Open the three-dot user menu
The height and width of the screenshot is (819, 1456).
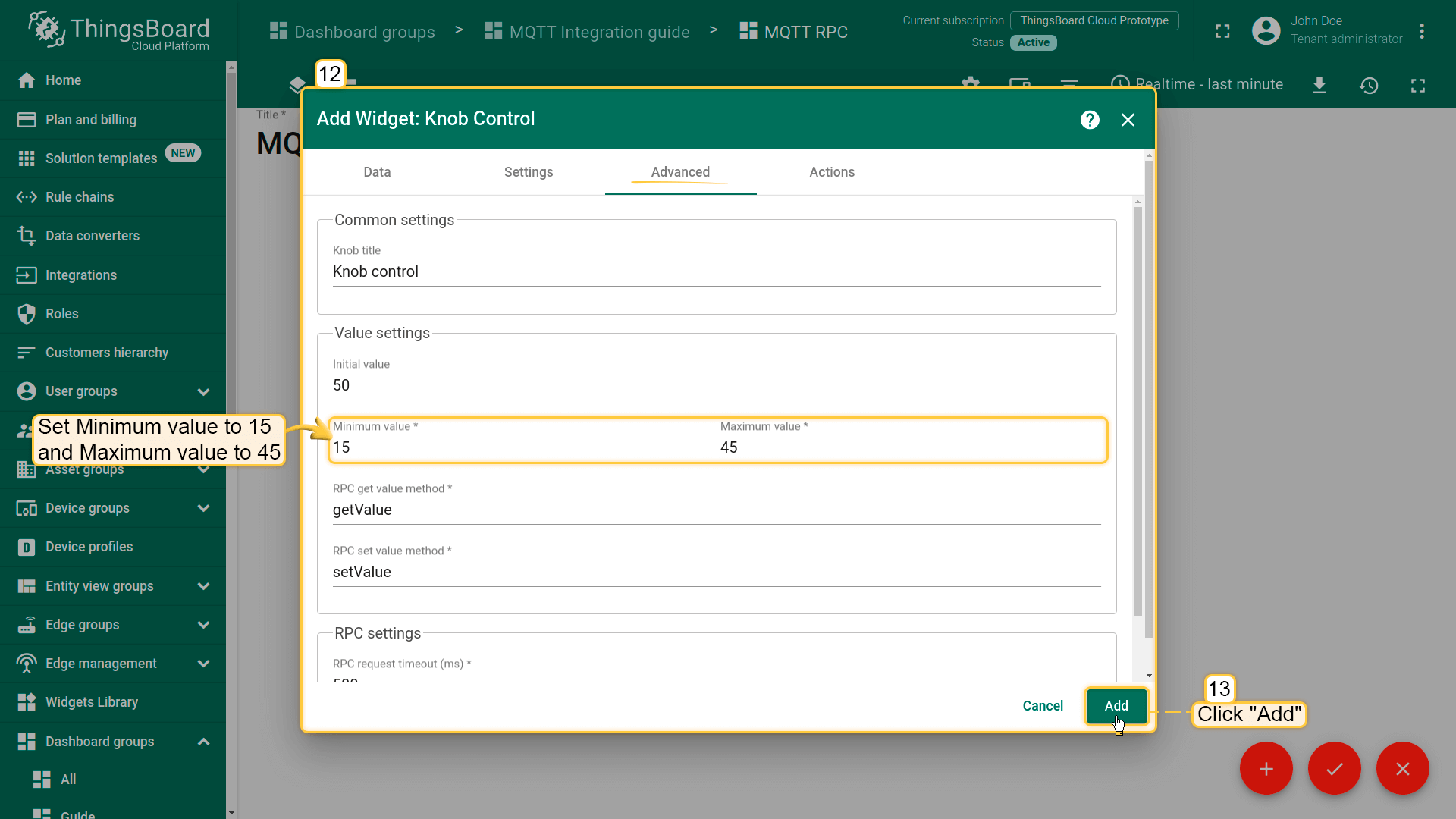coord(1422,31)
